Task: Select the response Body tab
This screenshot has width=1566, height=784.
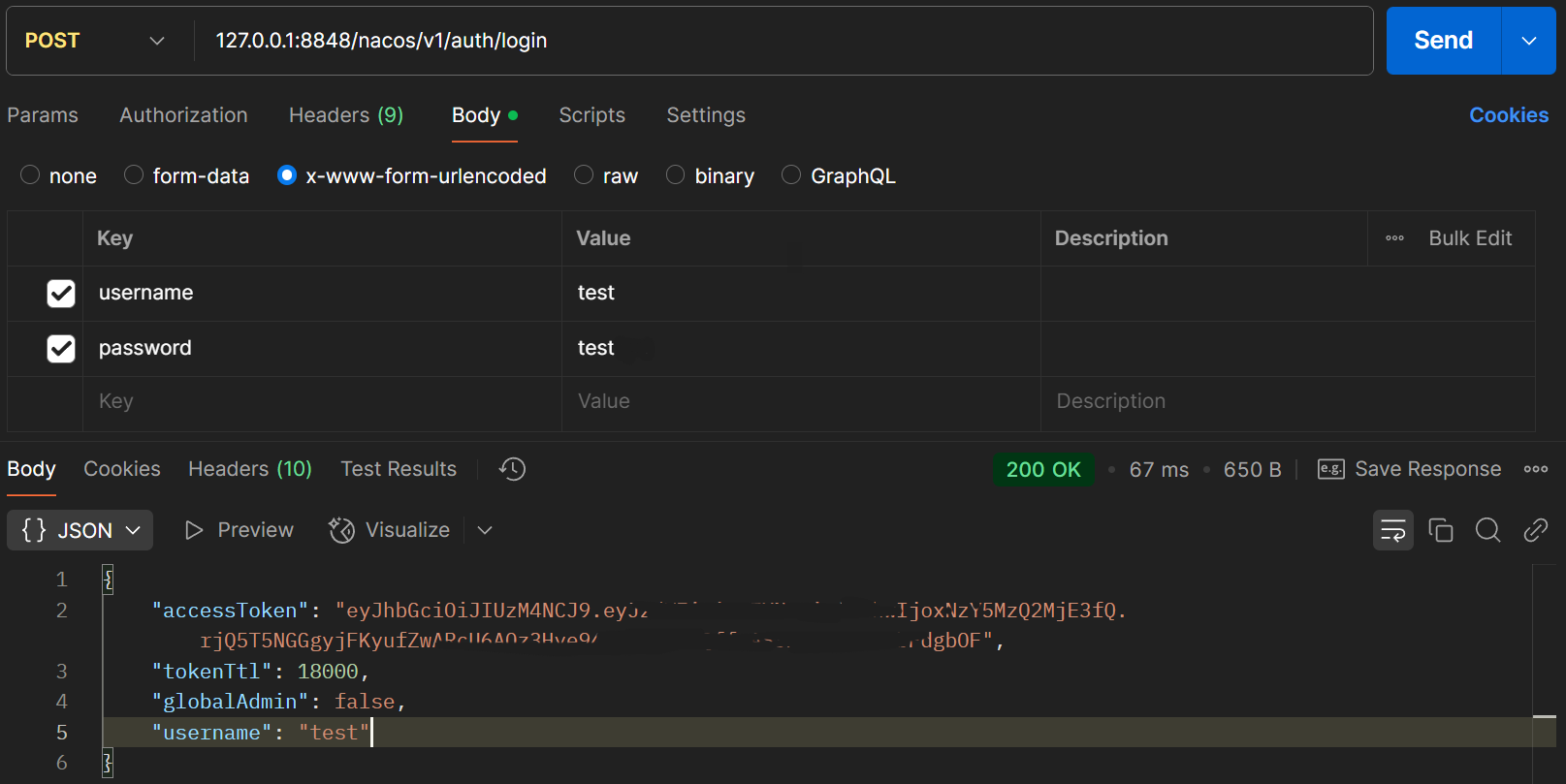Action: [31, 469]
